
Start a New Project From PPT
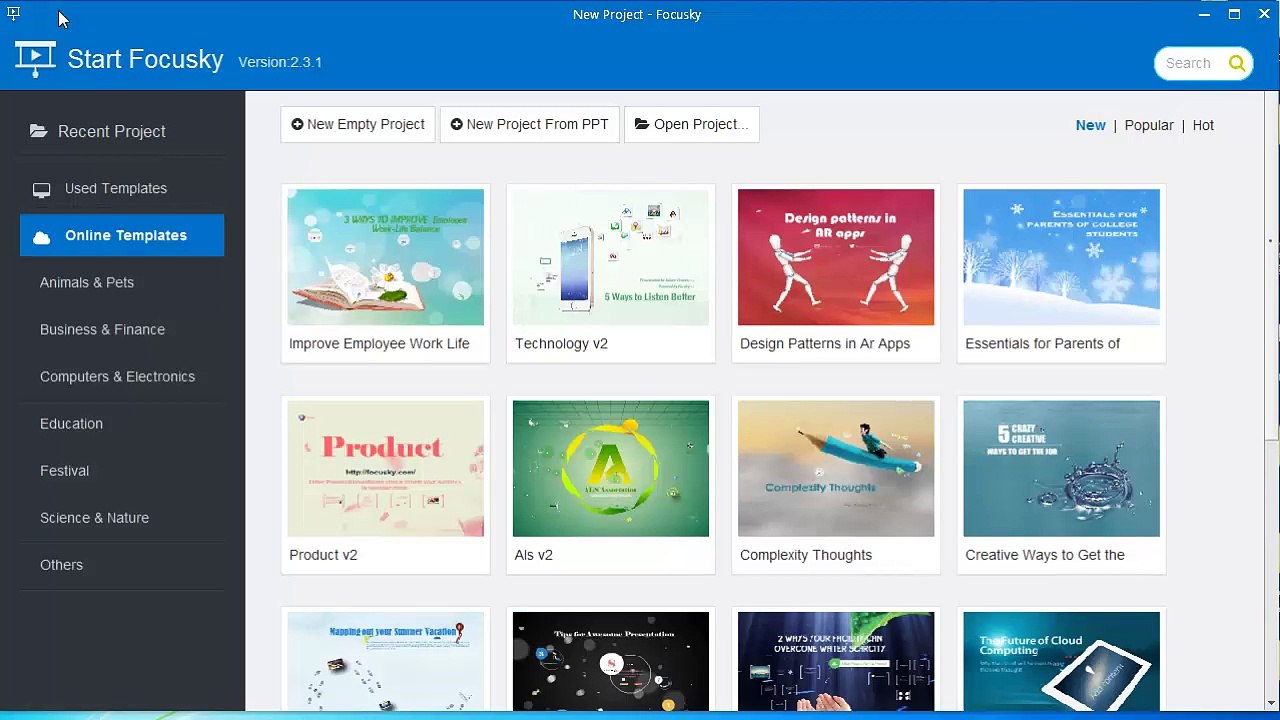pos(530,124)
